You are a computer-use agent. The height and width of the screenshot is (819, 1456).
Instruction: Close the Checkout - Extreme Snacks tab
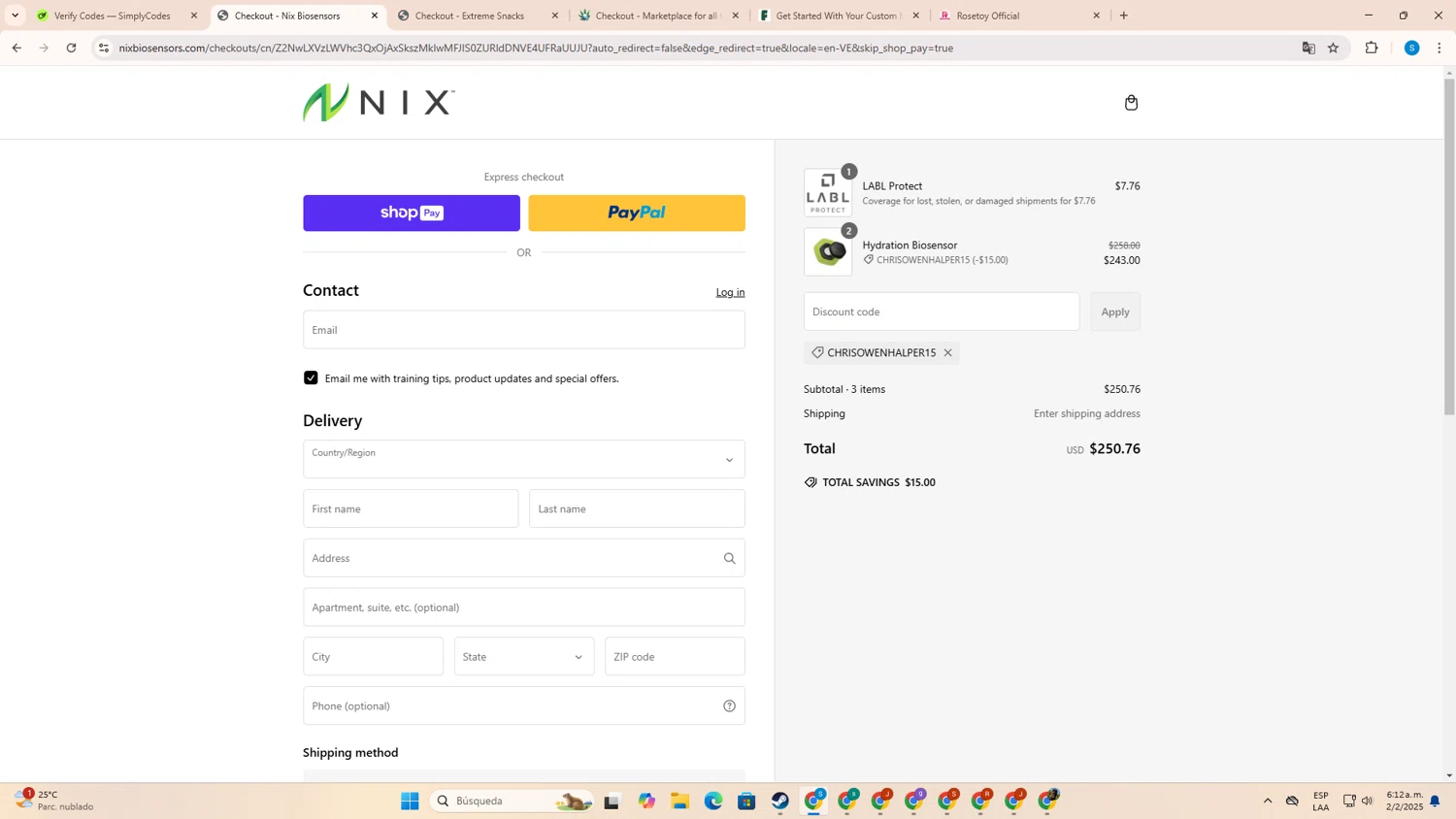pos(555,16)
